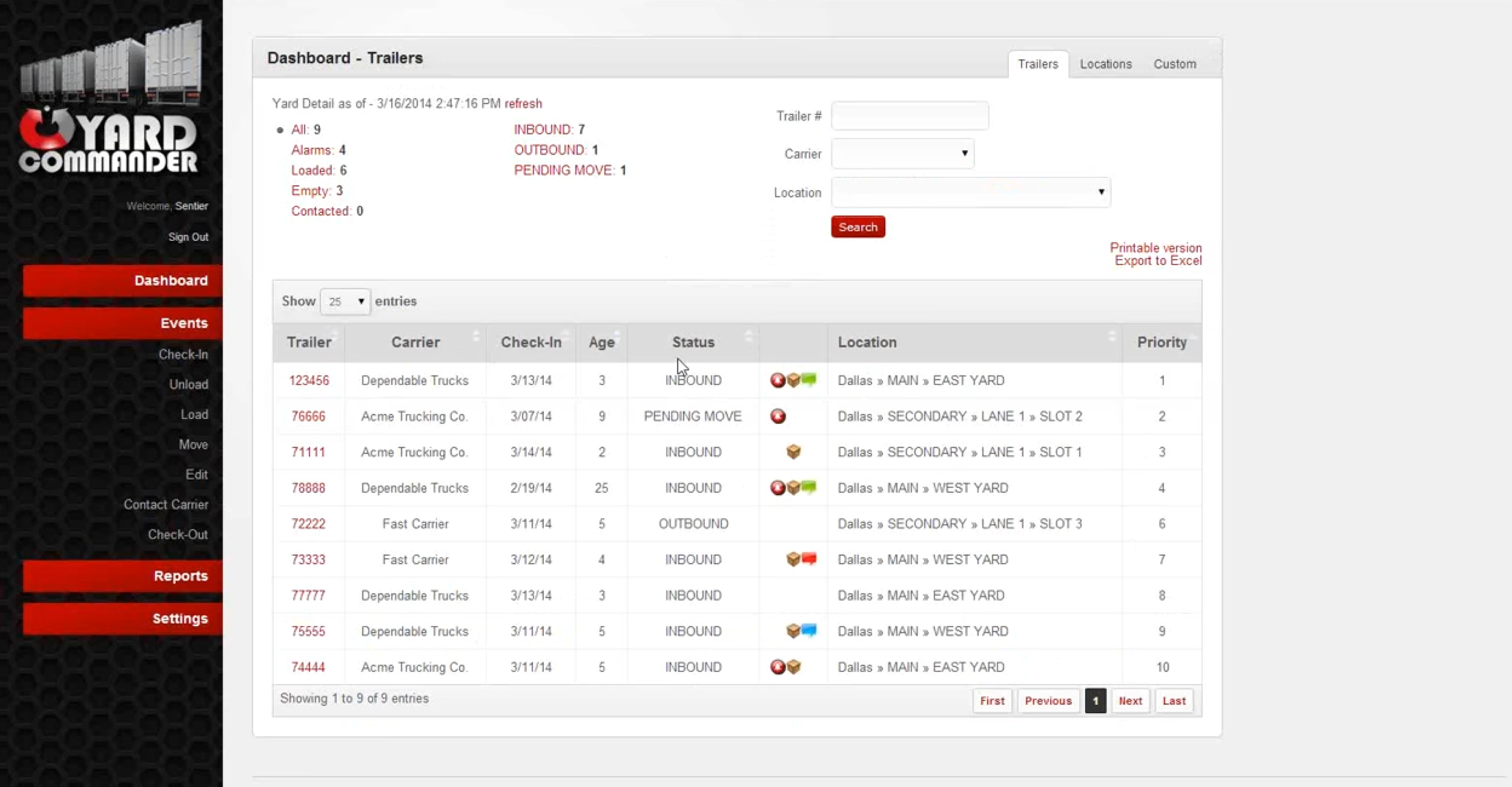Screen dimensions: 1512x787
Task: Open the Carrier dropdown
Action: (x=903, y=154)
